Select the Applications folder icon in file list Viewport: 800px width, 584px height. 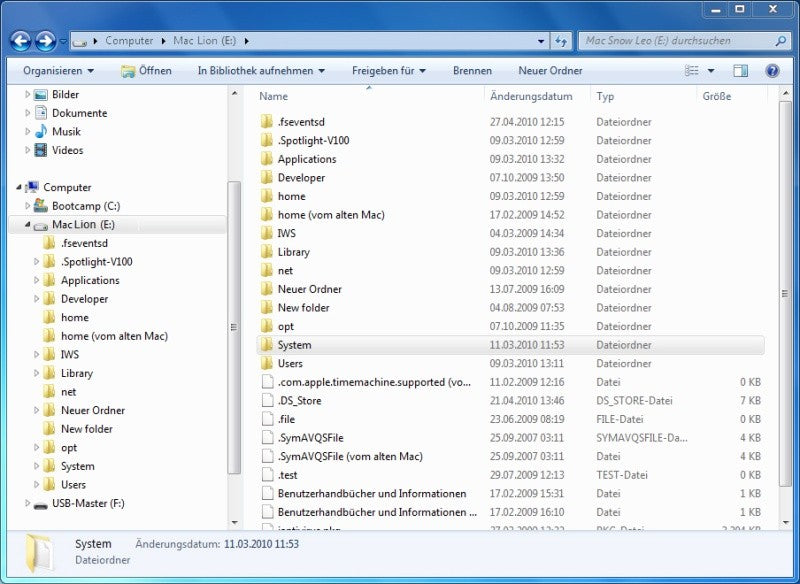tap(266, 159)
